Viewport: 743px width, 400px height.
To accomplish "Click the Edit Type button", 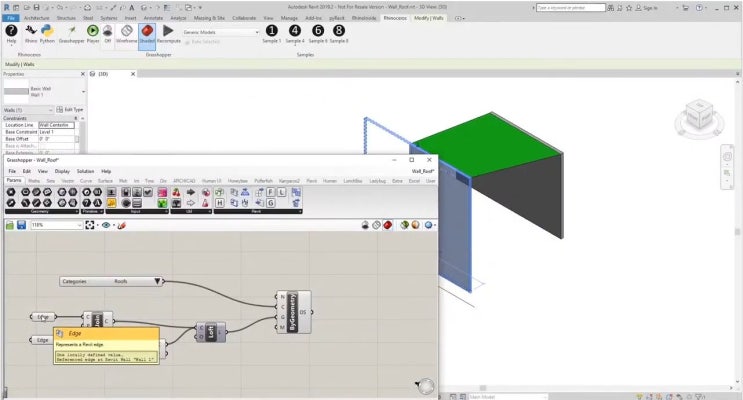I will (70, 109).
